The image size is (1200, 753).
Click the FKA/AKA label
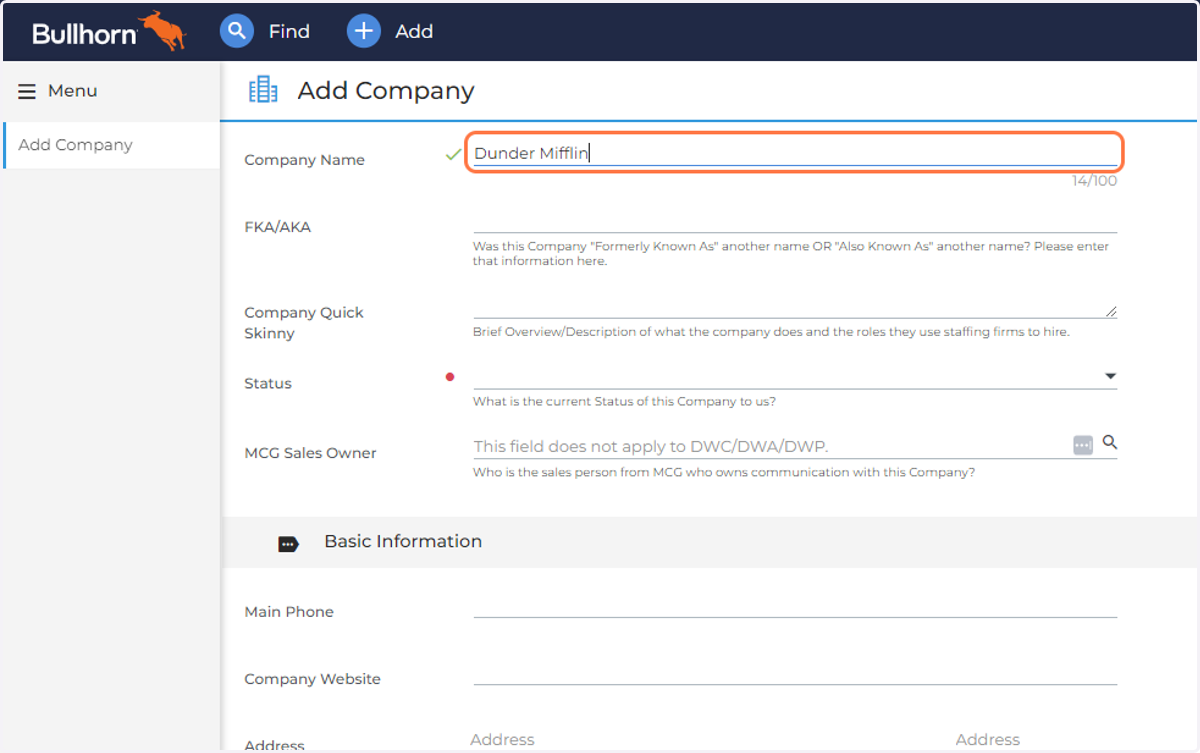tap(277, 227)
